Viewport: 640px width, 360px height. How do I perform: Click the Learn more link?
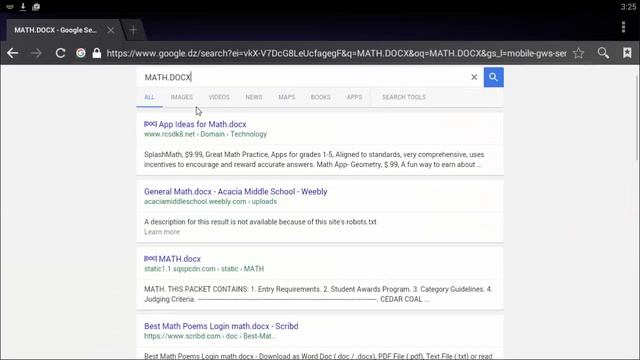click(162, 232)
